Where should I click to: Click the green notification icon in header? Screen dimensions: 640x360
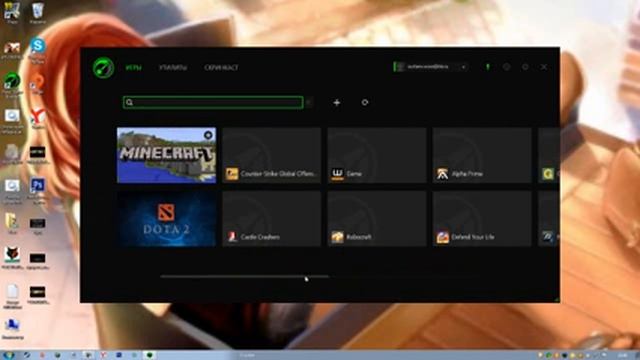coord(487,67)
